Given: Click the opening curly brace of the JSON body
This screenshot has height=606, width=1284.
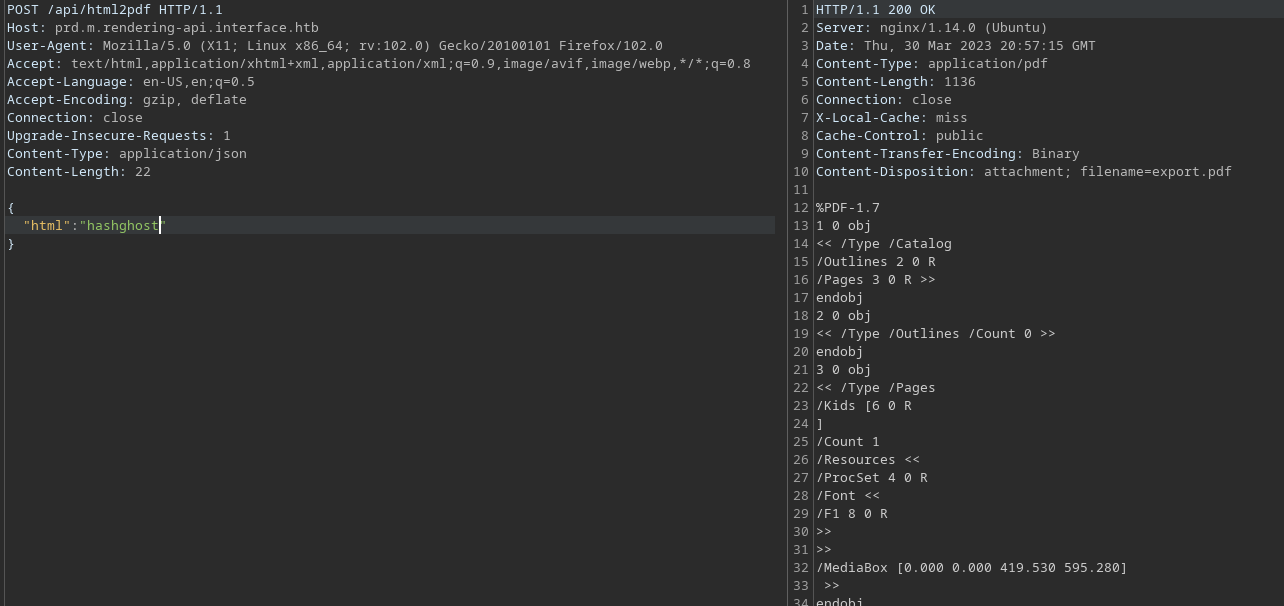Looking at the screenshot, I should point(11,208).
